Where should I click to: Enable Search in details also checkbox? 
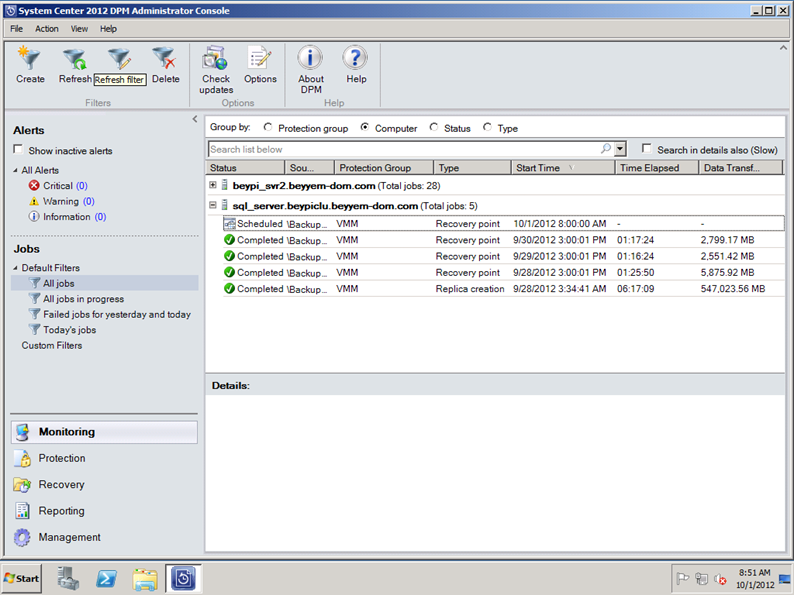pos(647,148)
